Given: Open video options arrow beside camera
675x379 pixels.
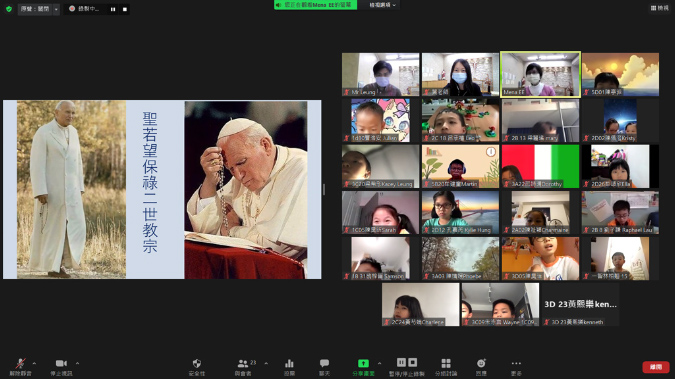Looking at the screenshot, I should tap(77, 363).
